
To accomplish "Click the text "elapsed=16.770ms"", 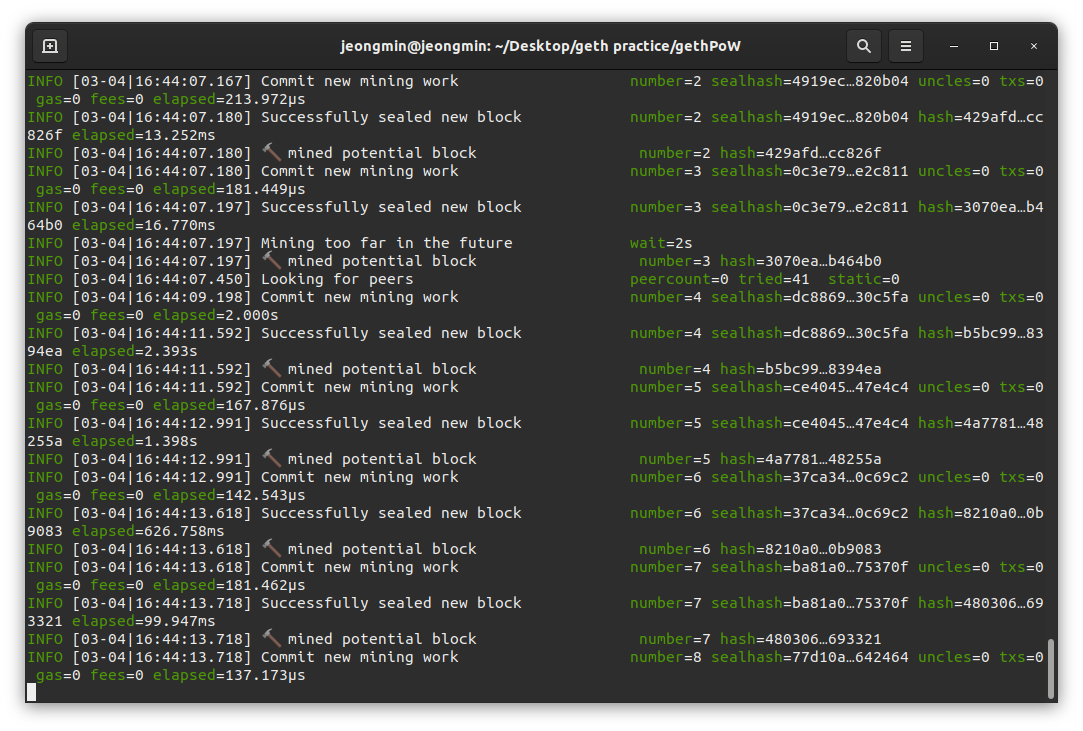I will coord(144,225).
